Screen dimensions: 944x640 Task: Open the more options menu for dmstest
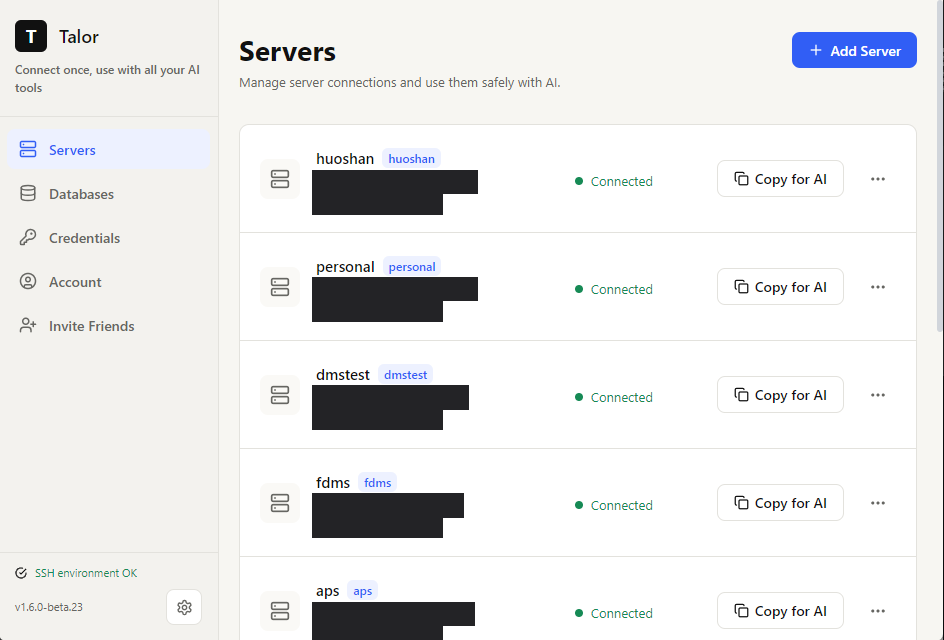878,395
